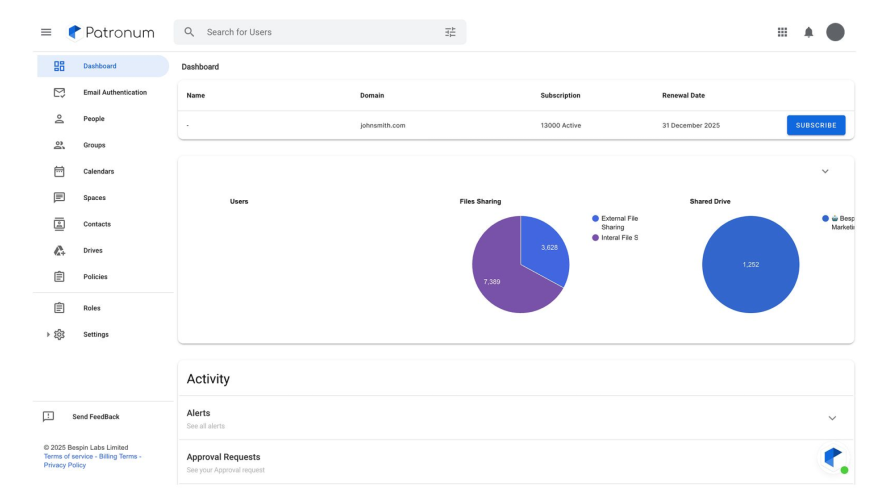The image size is (889, 500).
Task: Go to Email Authentication page
Action: (x=114, y=92)
